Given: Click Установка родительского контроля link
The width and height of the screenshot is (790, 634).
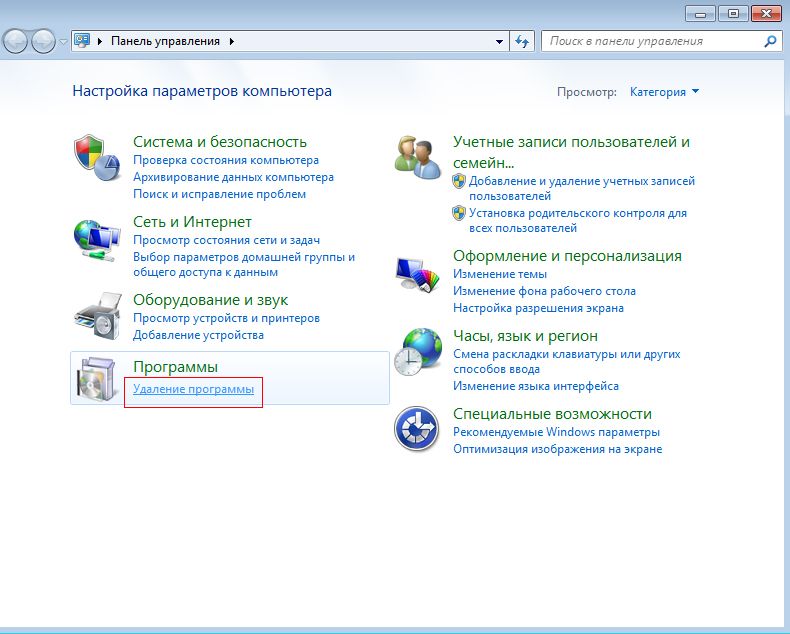Looking at the screenshot, I should click(x=578, y=221).
